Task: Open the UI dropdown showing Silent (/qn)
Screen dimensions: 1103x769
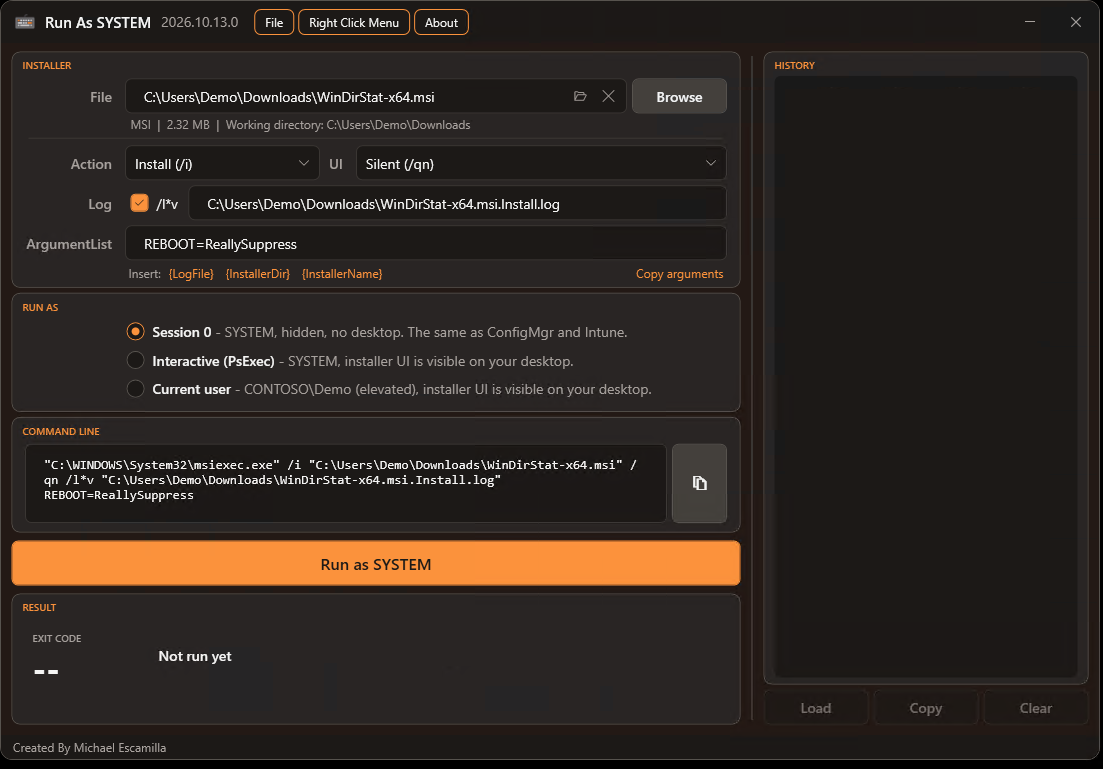Action: click(x=541, y=163)
